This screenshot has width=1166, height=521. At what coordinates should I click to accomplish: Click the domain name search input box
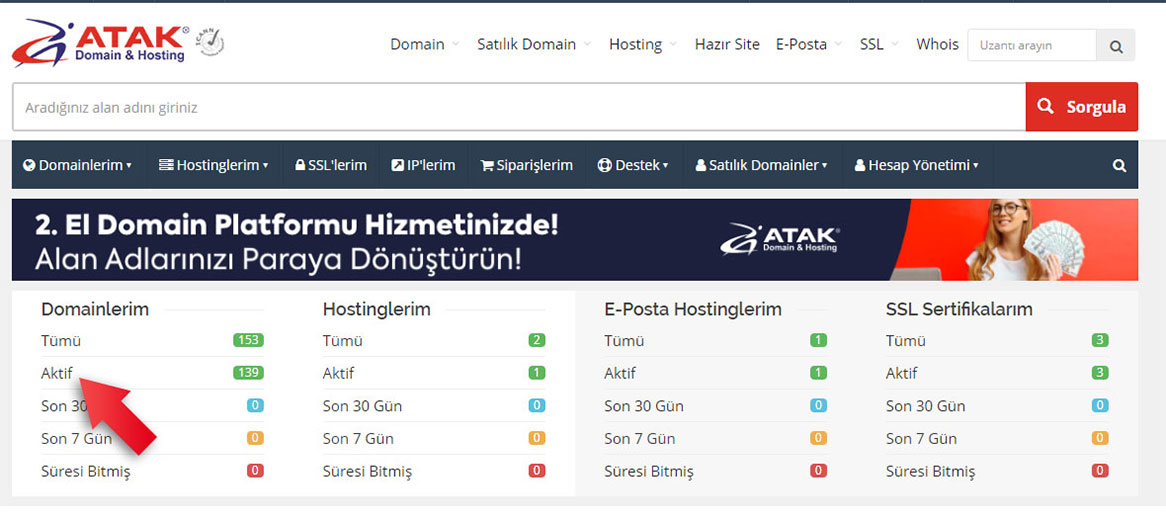tap(519, 107)
